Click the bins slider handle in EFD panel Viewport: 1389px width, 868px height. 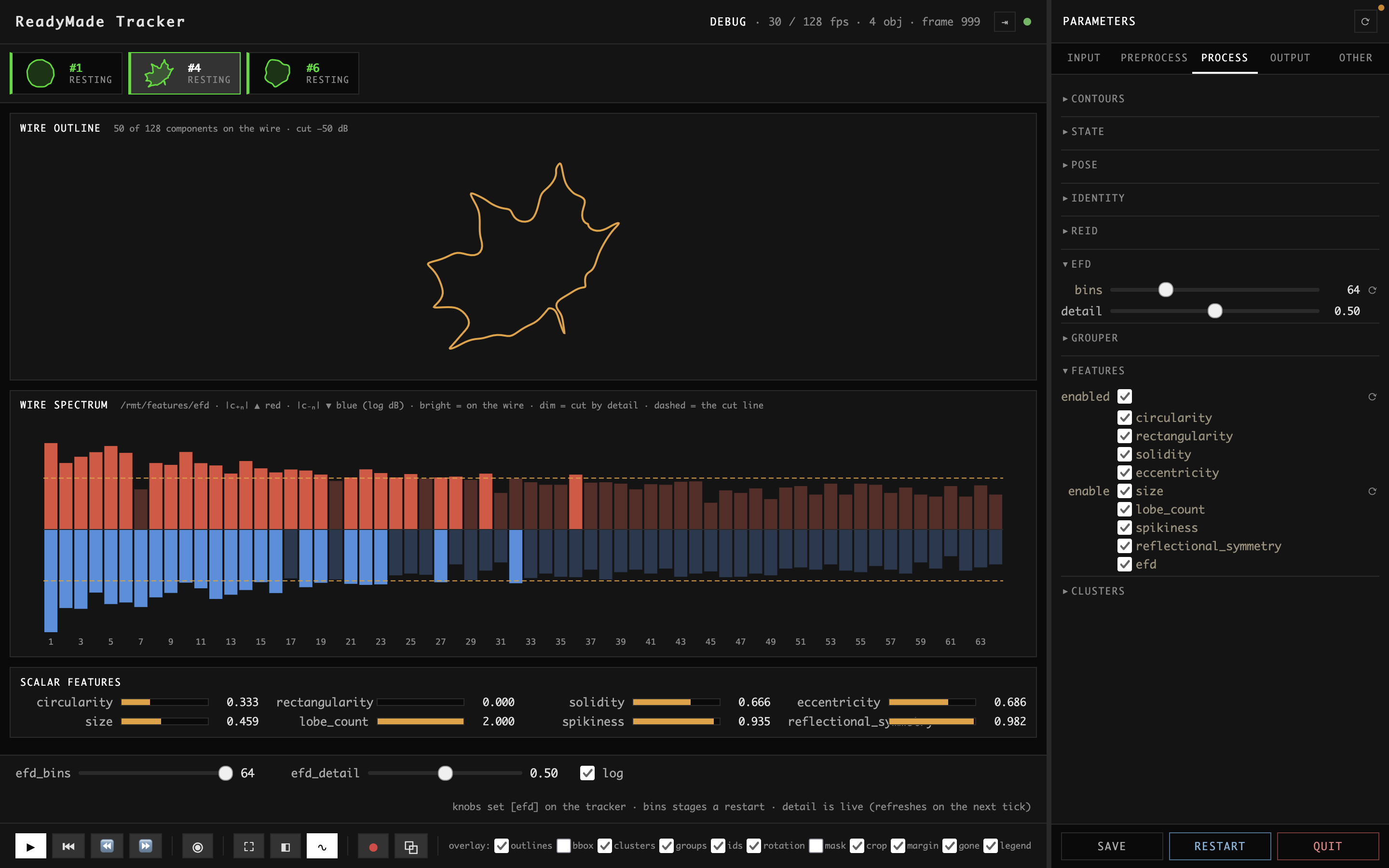click(x=1165, y=290)
